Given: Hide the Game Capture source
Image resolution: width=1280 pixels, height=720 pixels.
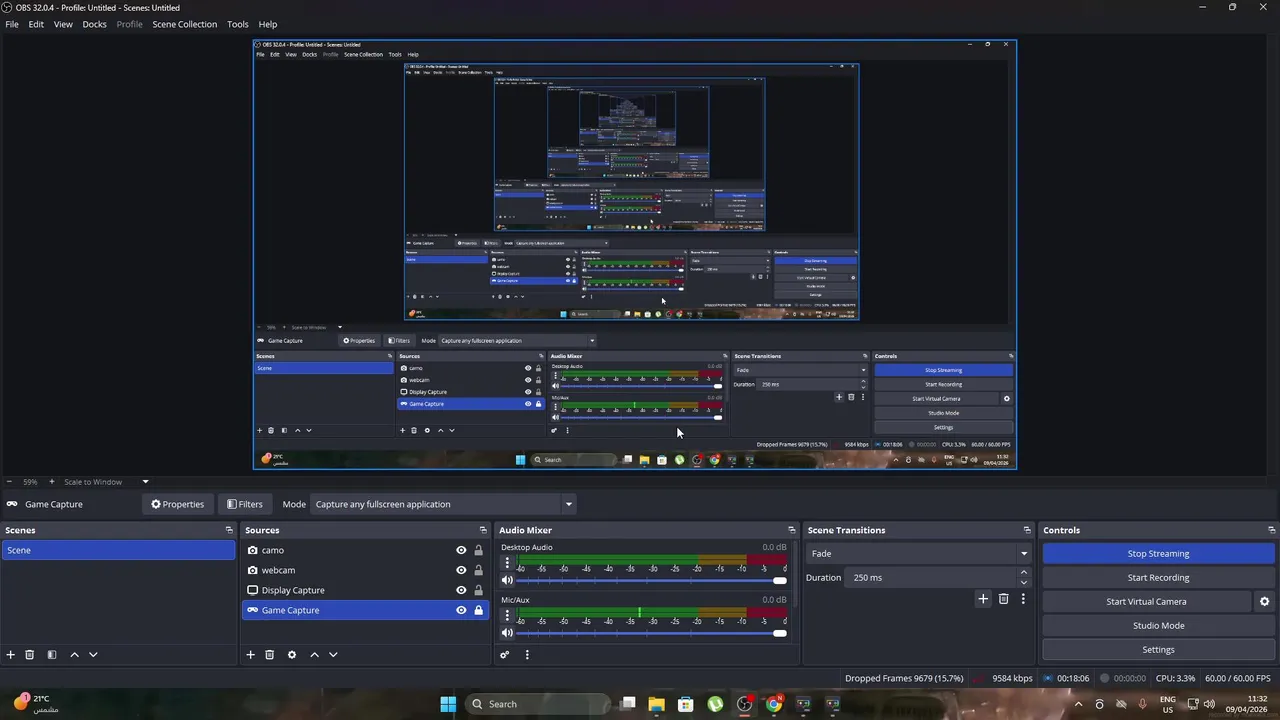Looking at the screenshot, I should pos(461,610).
